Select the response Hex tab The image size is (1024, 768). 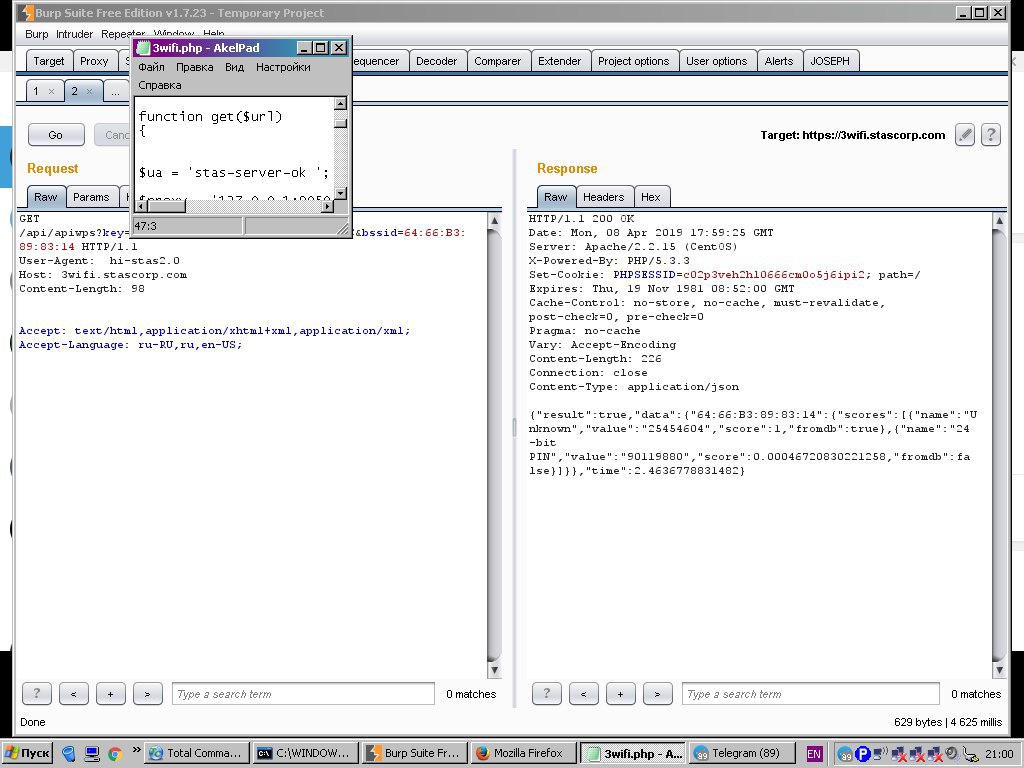pos(650,197)
